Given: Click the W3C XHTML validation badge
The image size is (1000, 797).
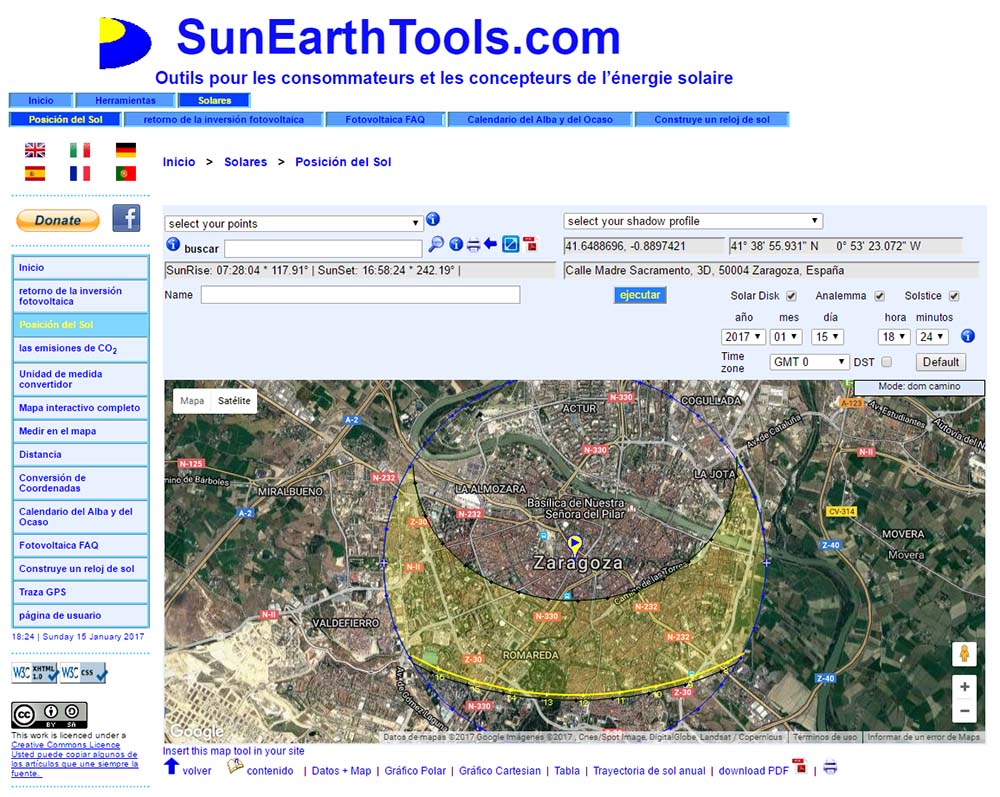Looking at the screenshot, I should tap(35, 673).
